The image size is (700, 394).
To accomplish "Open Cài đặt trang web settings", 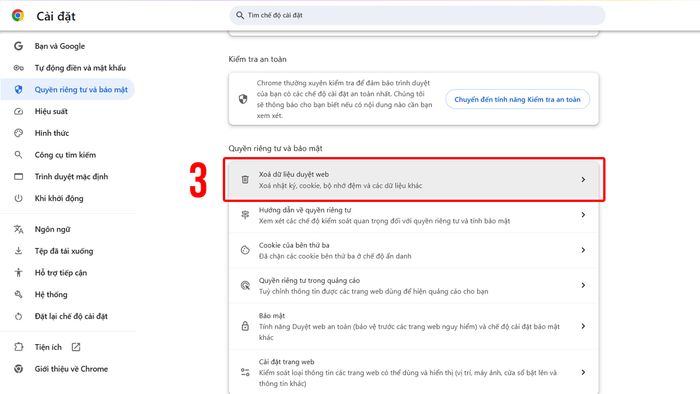I will (x=413, y=372).
